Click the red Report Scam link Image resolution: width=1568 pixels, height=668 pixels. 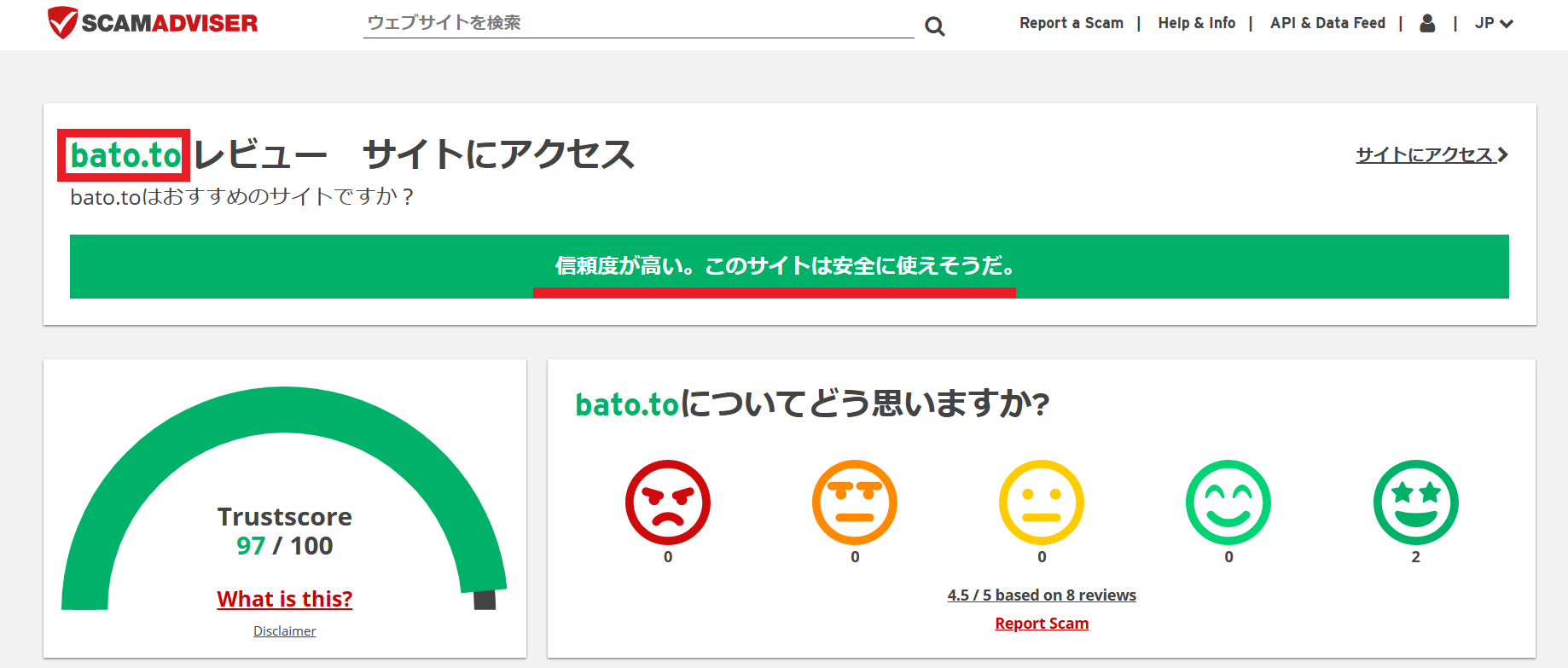(1042, 624)
